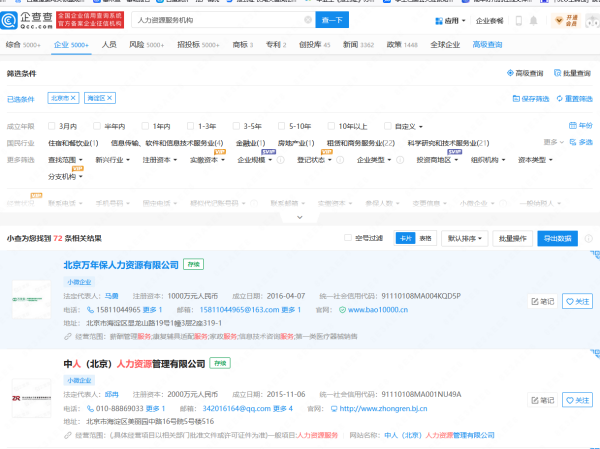600x449 pixels.
Task: Clear the search box text icon
Action: (x=308, y=20)
